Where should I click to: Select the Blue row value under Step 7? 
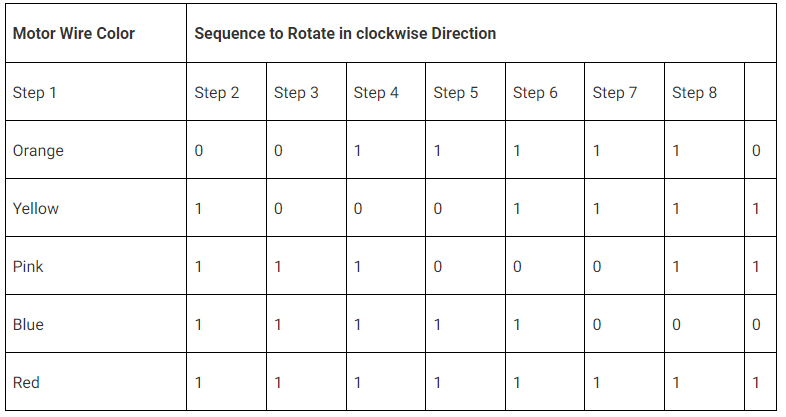click(x=597, y=325)
